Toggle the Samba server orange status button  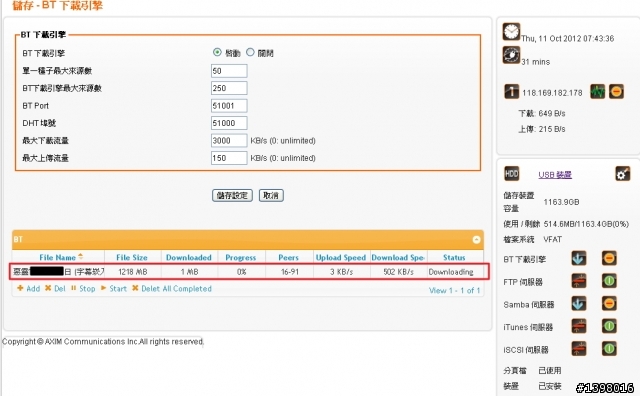click(609, 304)
